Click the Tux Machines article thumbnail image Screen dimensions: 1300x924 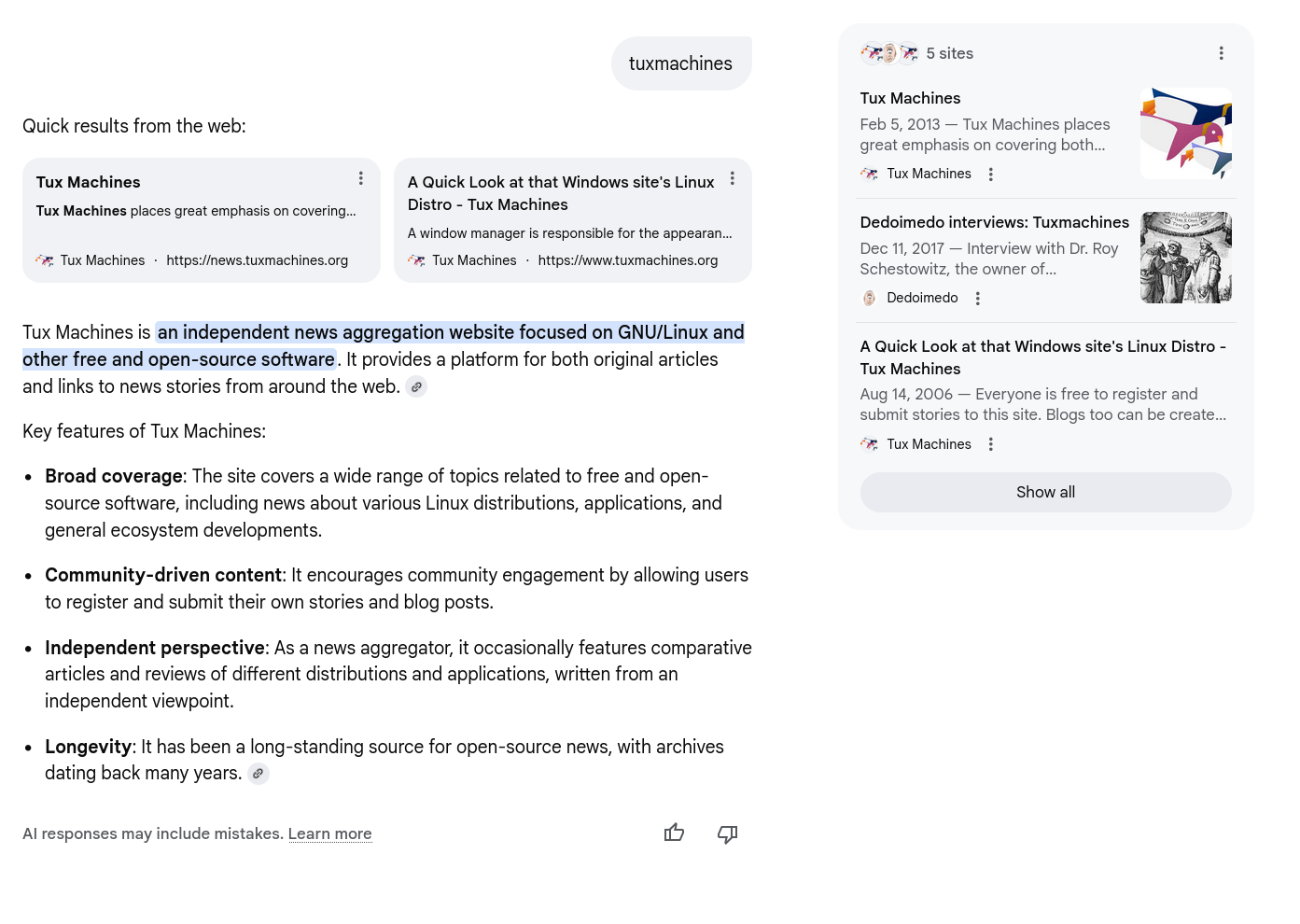point(1185,133)
